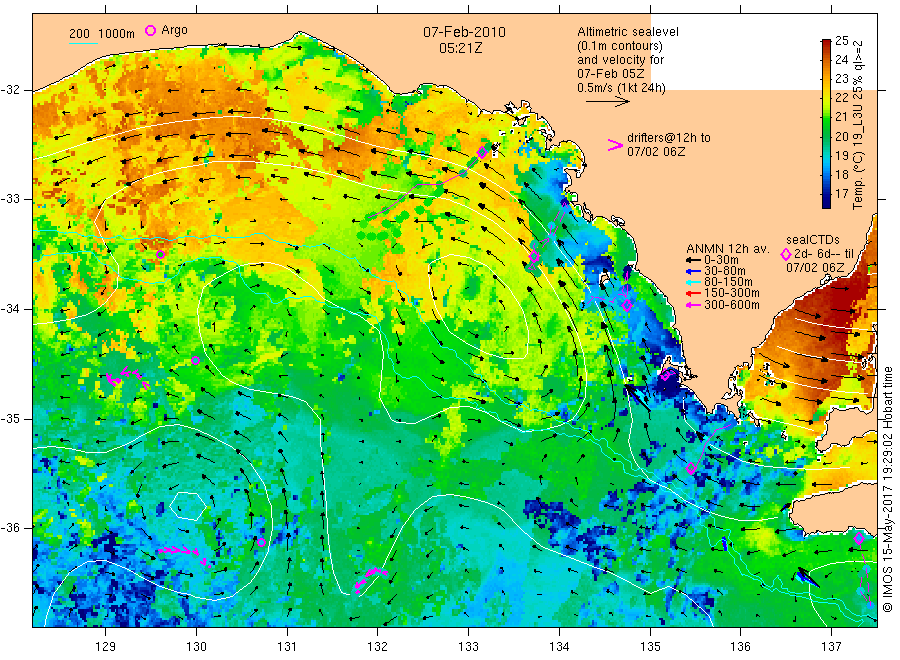
Task: Click the 135 longitude axis label
Action: 650,646
